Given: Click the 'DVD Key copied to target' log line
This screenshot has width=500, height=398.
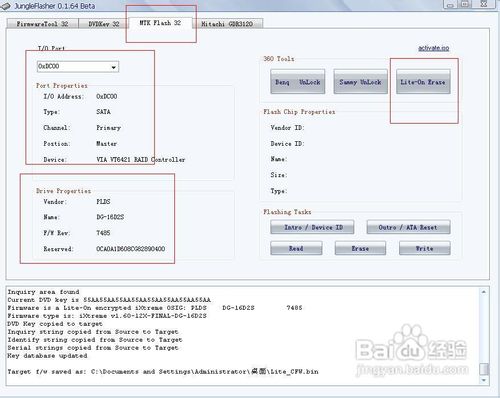Looking at the screenshot, I should coord(55,324).
